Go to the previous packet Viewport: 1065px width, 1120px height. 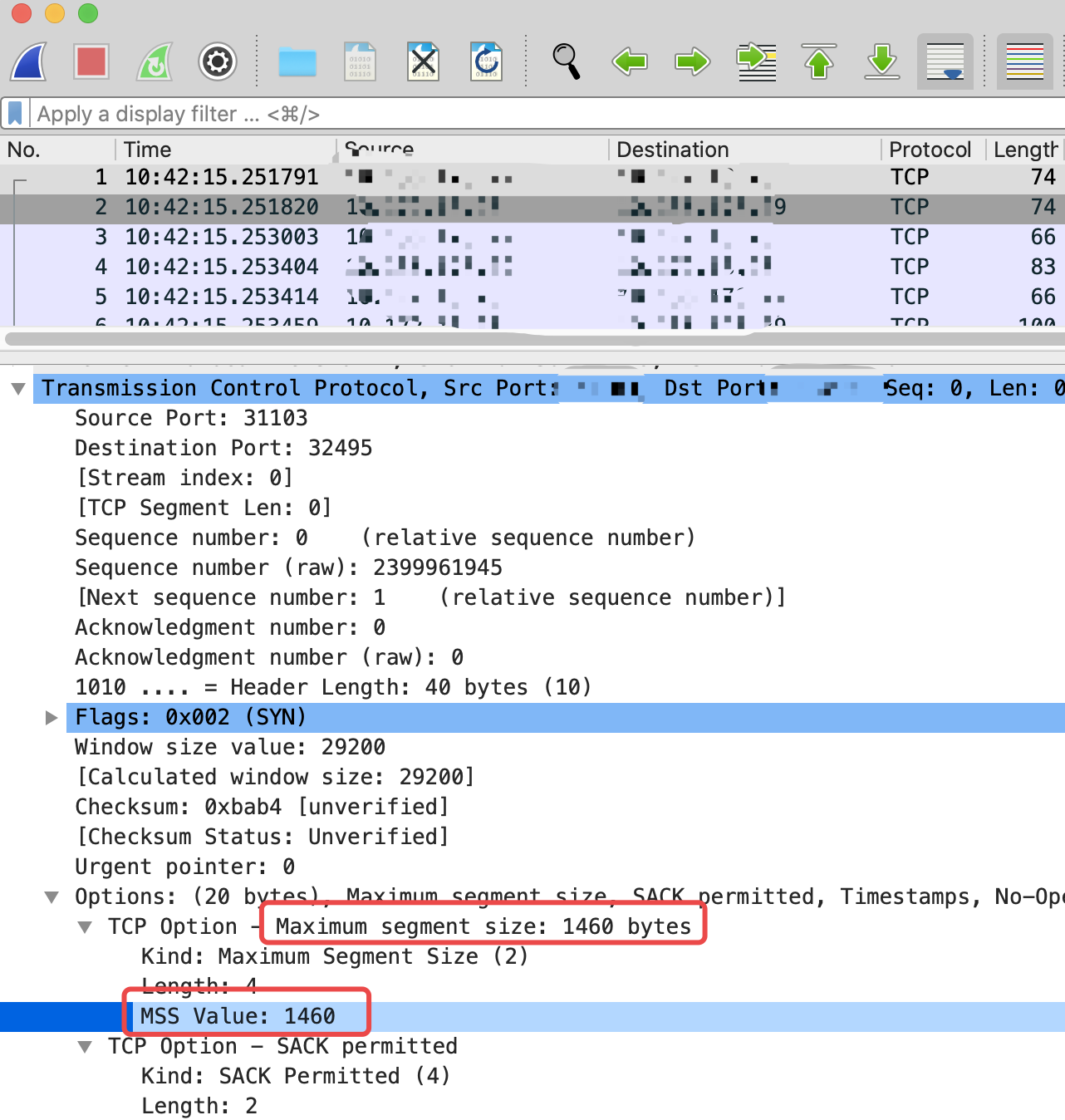tap(629, 61)
